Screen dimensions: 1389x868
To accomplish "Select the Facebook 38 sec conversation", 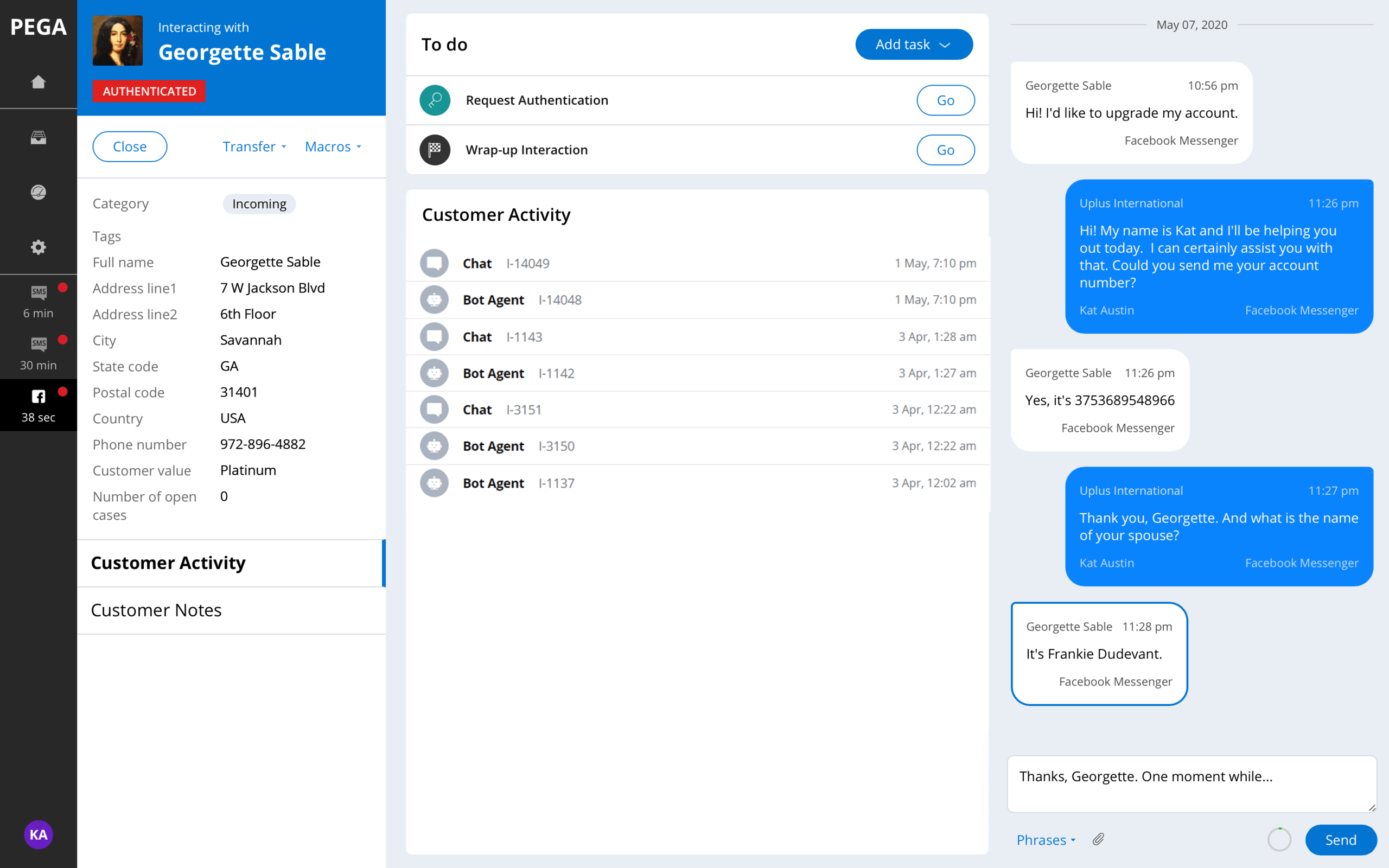I will [x=39, y=405].
